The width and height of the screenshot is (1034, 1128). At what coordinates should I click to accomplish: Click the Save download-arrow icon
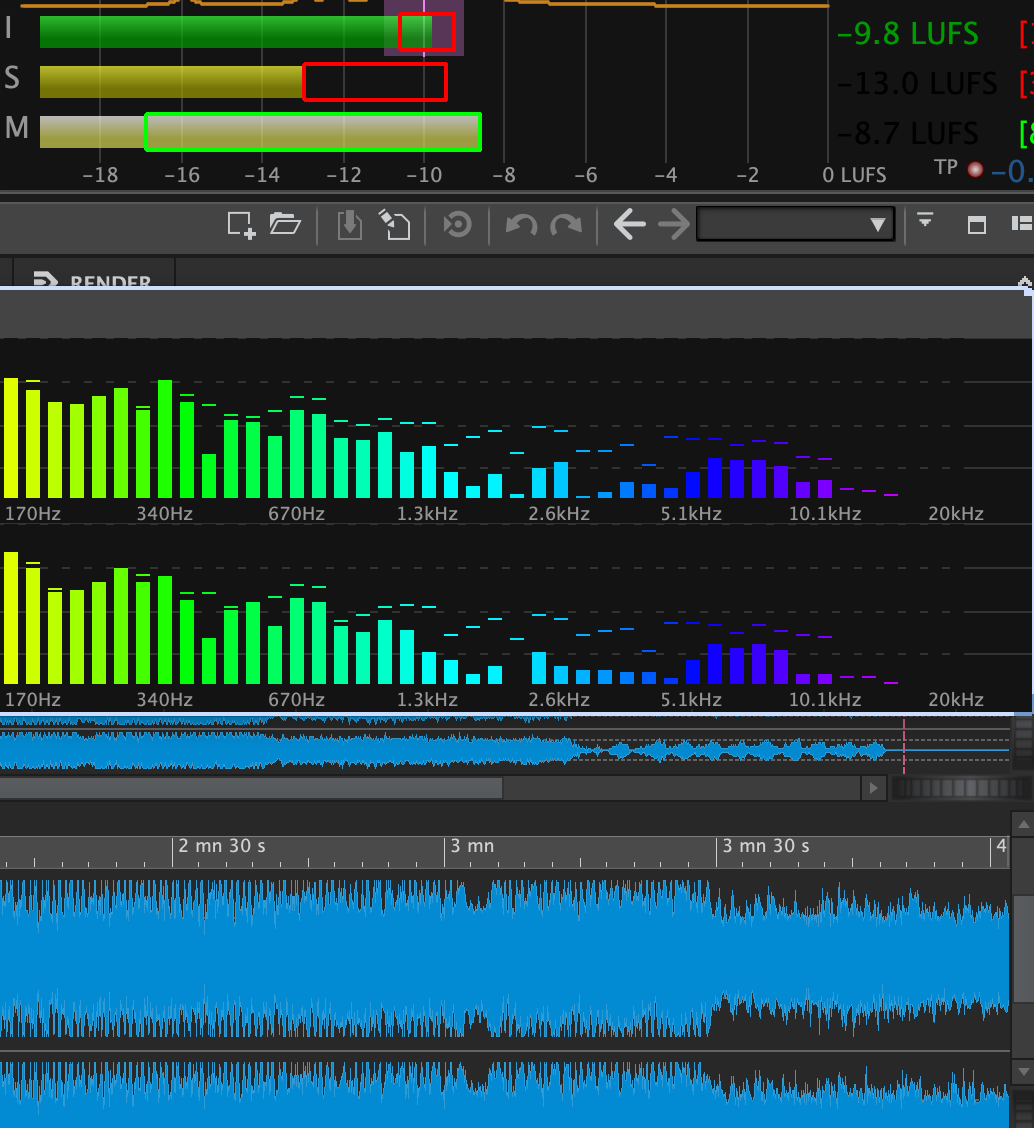pyautogui.click(x=350, y=224)
